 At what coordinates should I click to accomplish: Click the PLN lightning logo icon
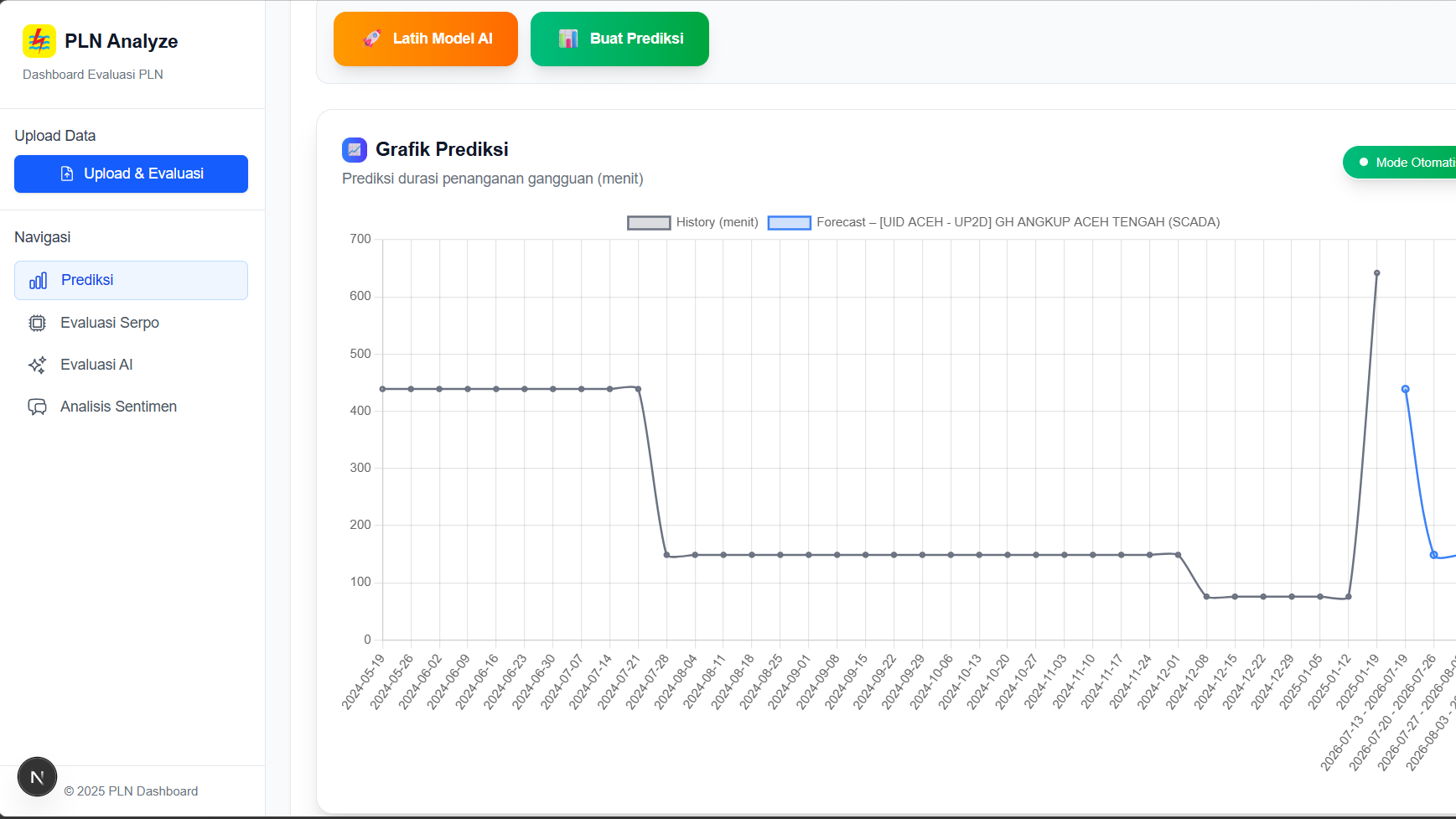pos(39,41)
